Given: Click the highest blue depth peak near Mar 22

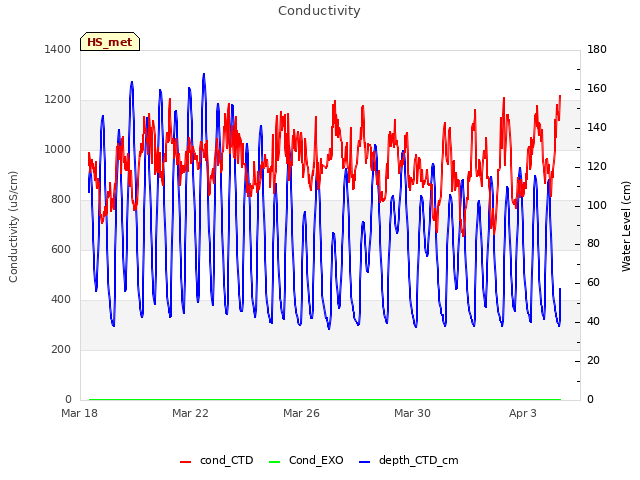Looking at the screenshot, I should (204, 74).
